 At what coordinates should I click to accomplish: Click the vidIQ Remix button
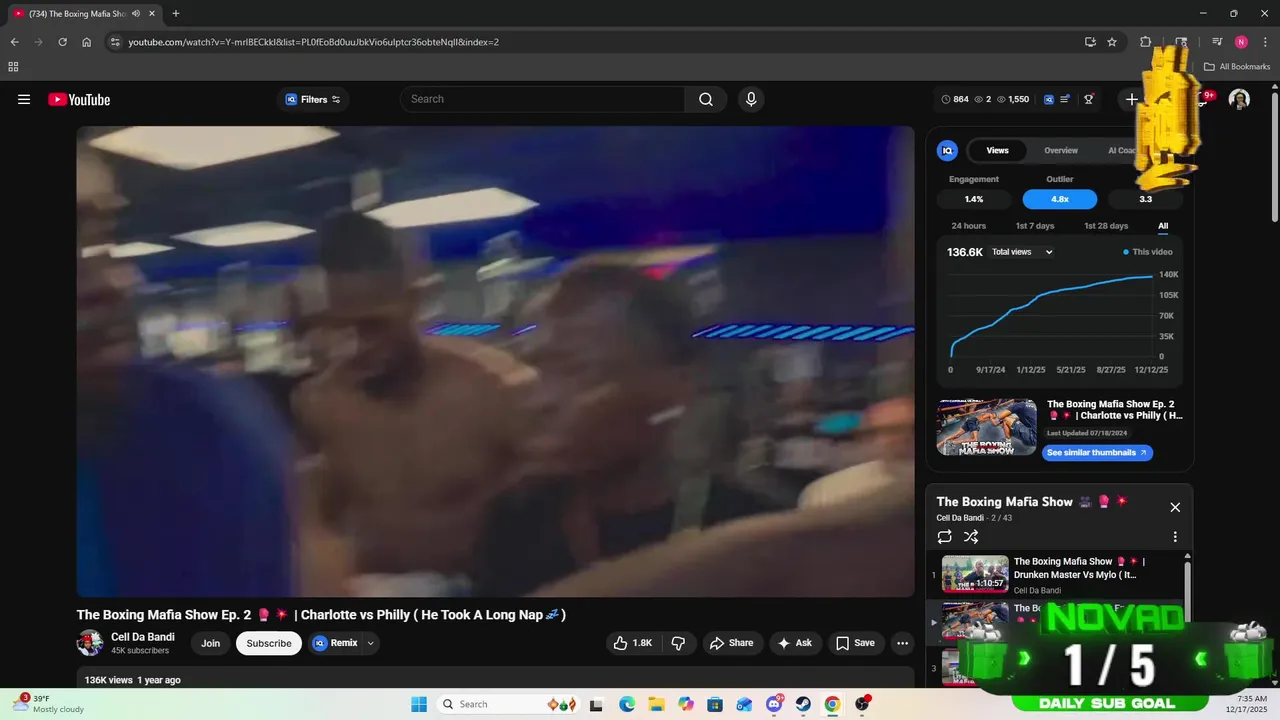coord(335,643)
